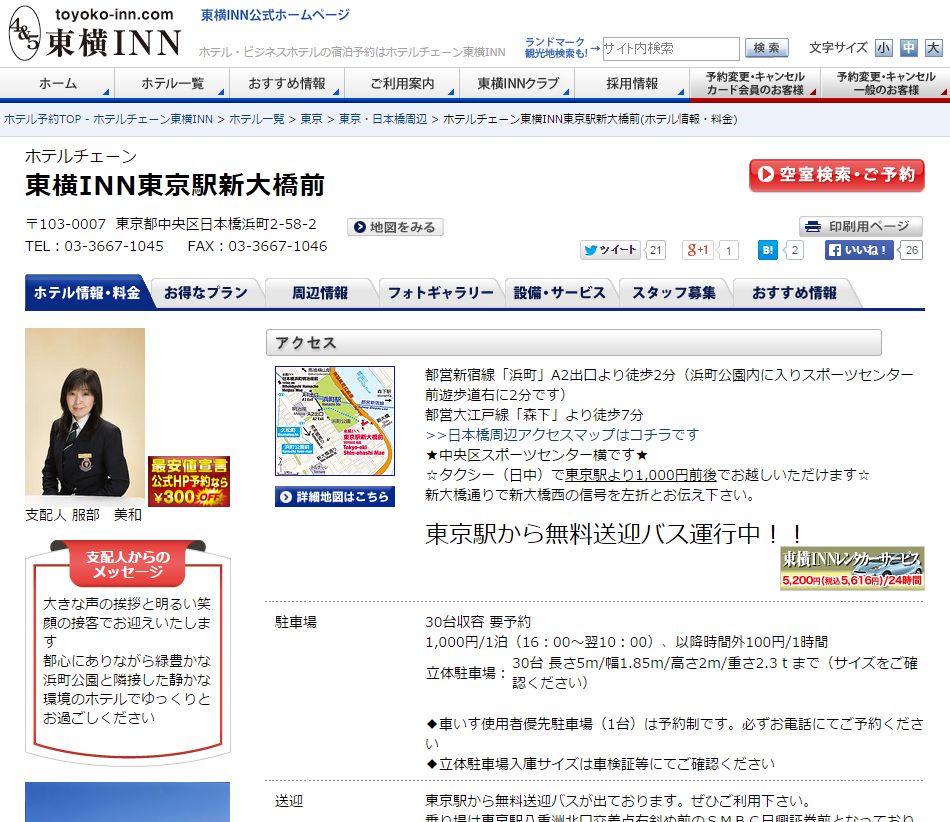Viewport: 950px width, 822px height.
Task: Switch to the 周辺情報 tab
Action: (320, 293)
